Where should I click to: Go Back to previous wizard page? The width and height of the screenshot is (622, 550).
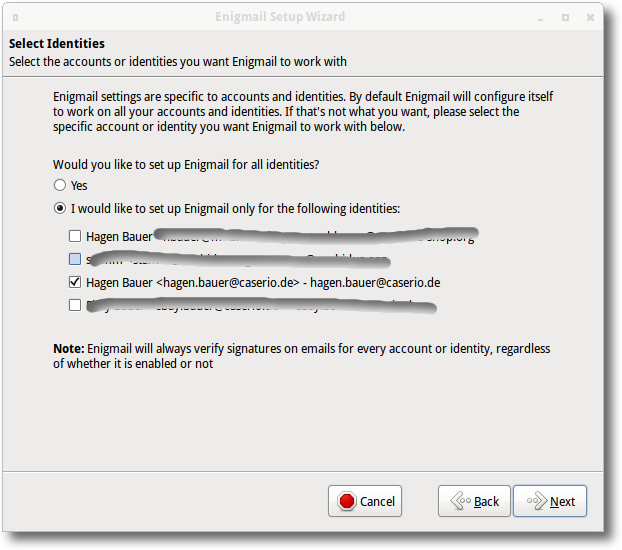coord(474,501)
